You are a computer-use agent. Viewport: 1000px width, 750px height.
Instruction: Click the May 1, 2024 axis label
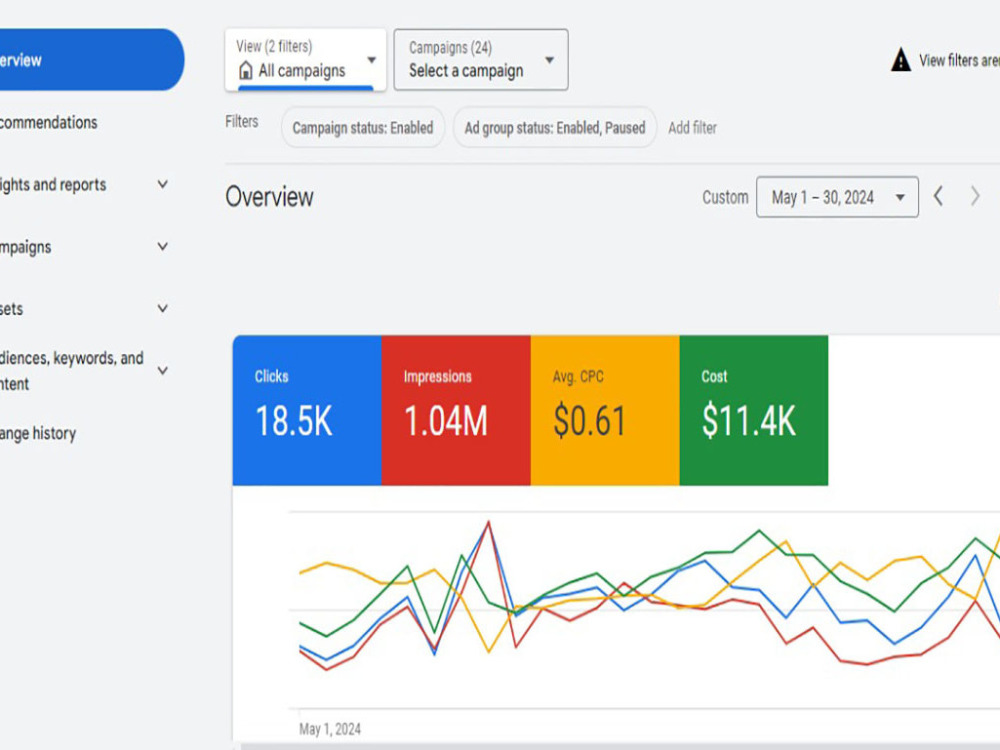click(330, 729)
